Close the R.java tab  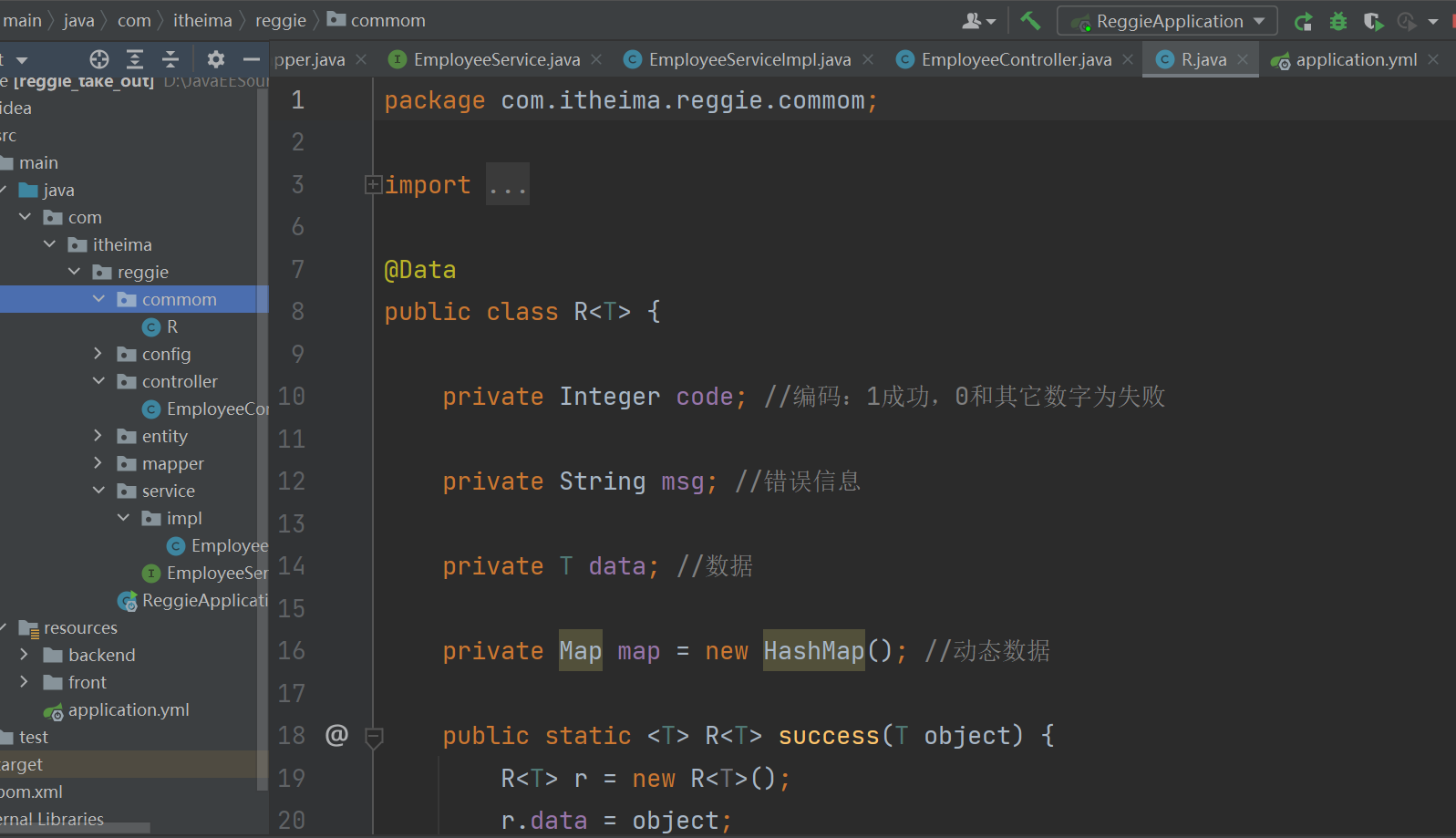point(1243,59)
